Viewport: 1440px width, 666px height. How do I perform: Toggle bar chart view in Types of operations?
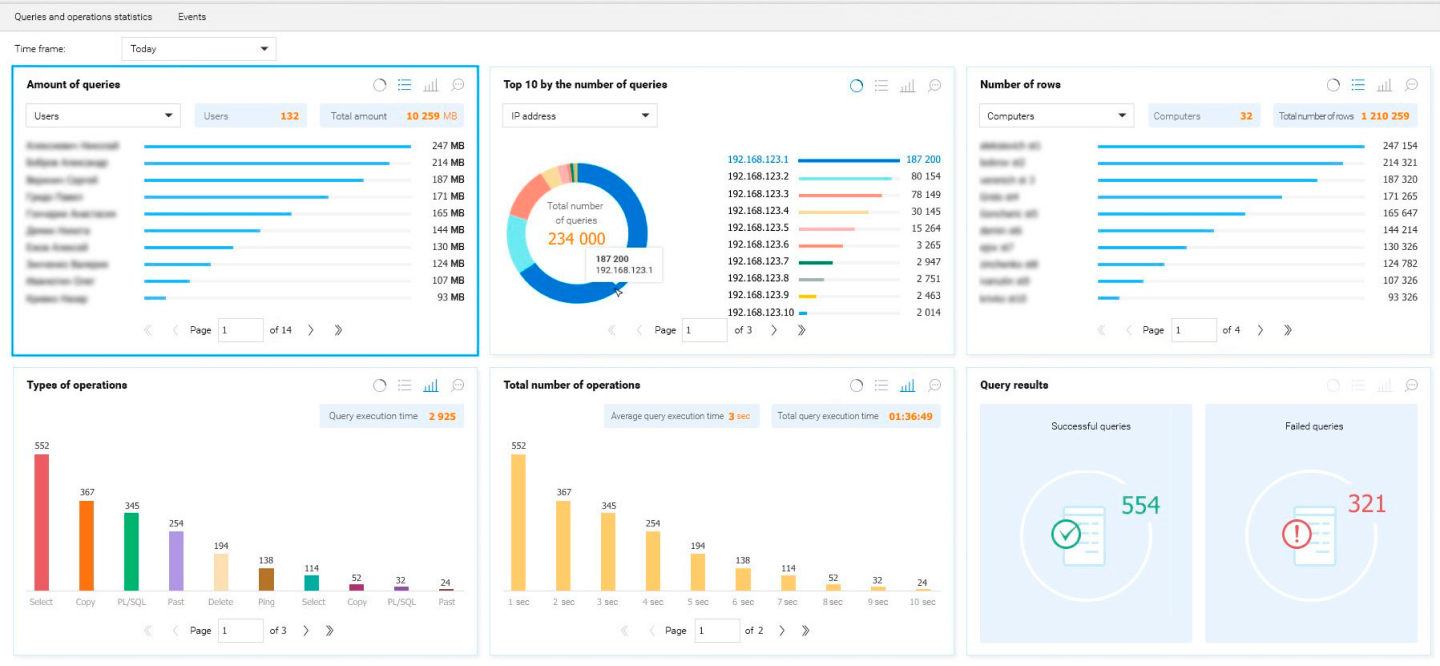[x=431, y=385]
